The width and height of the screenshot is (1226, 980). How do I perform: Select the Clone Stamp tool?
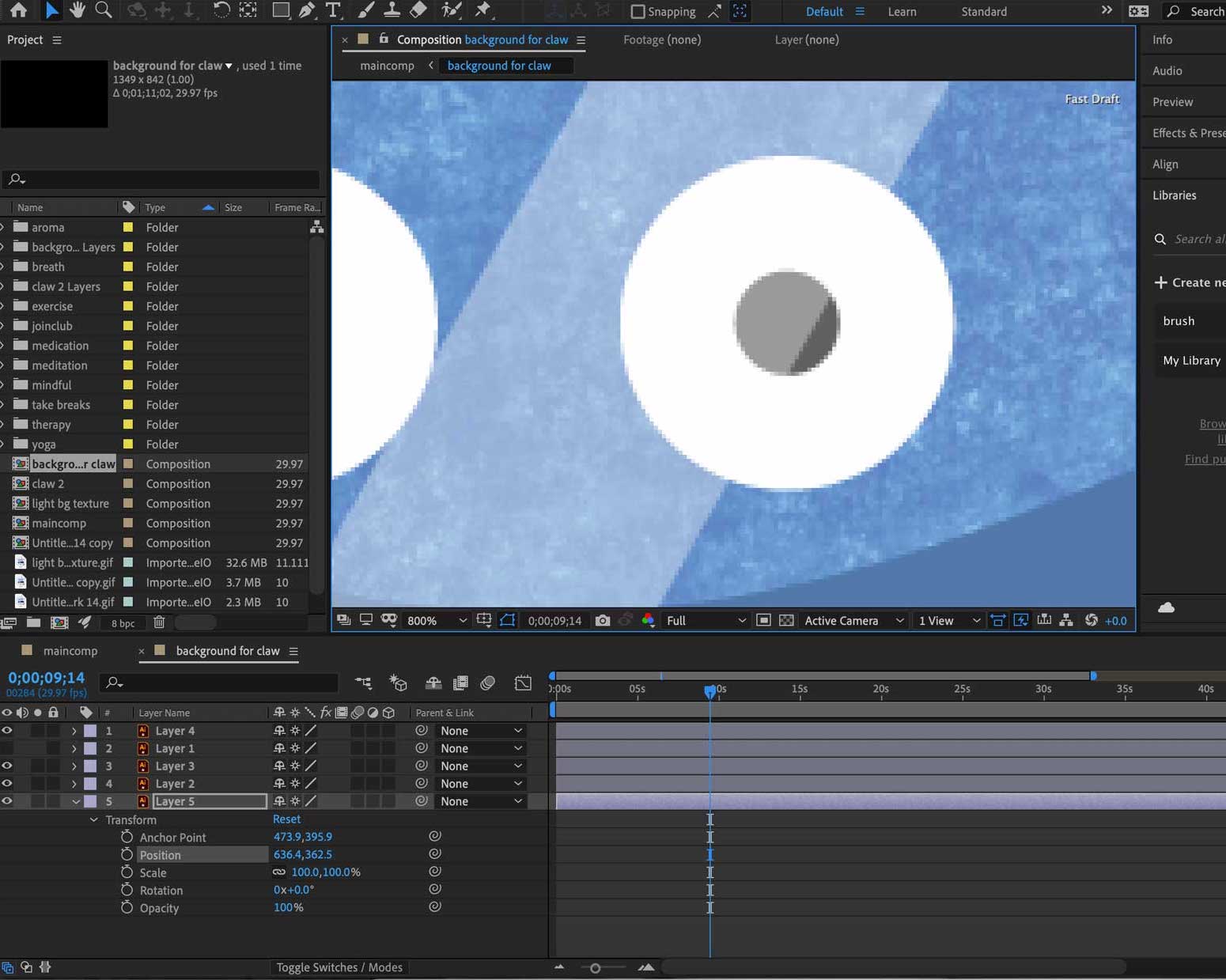tap(392, 10)
